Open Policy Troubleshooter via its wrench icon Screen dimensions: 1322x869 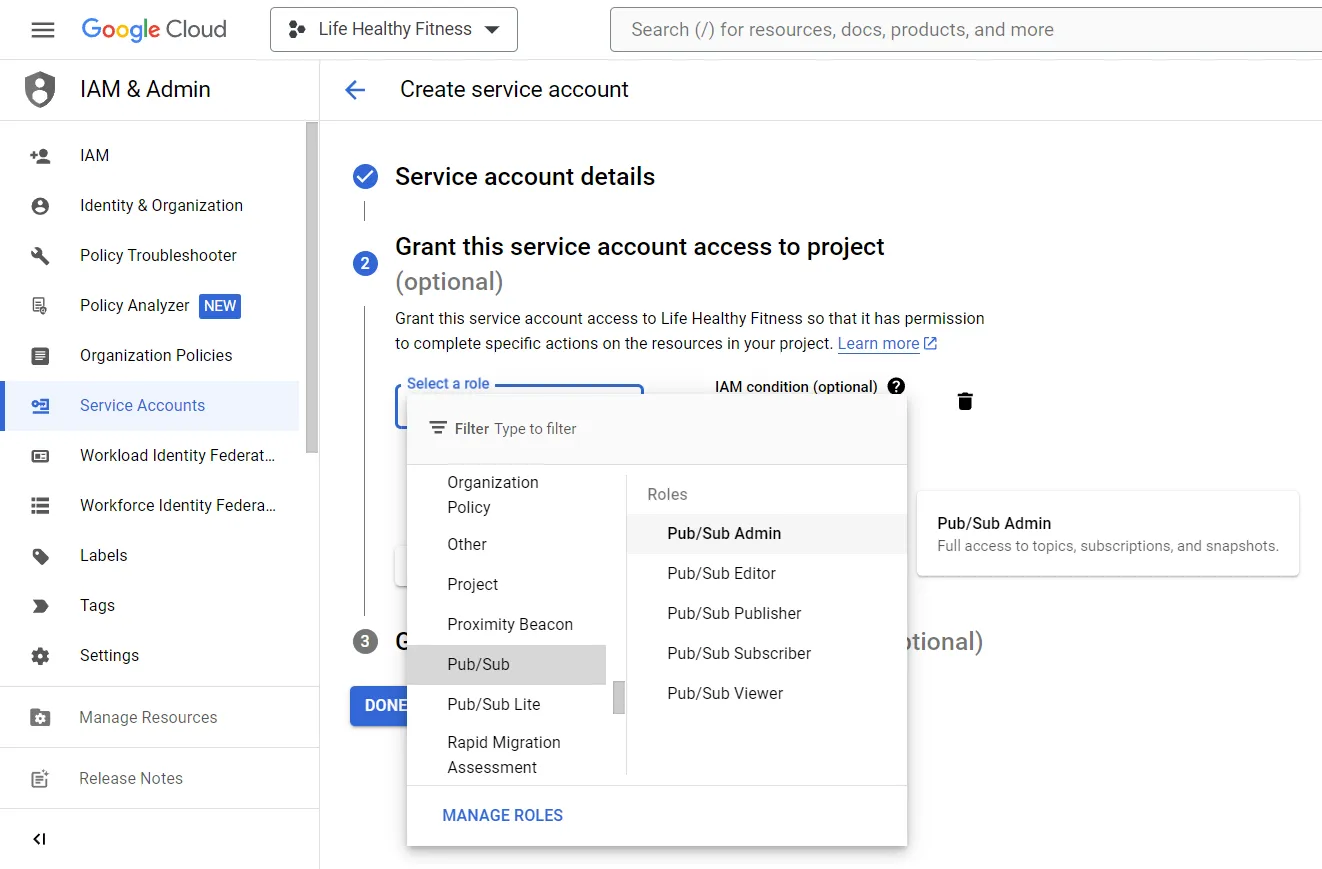click(39, 255)
